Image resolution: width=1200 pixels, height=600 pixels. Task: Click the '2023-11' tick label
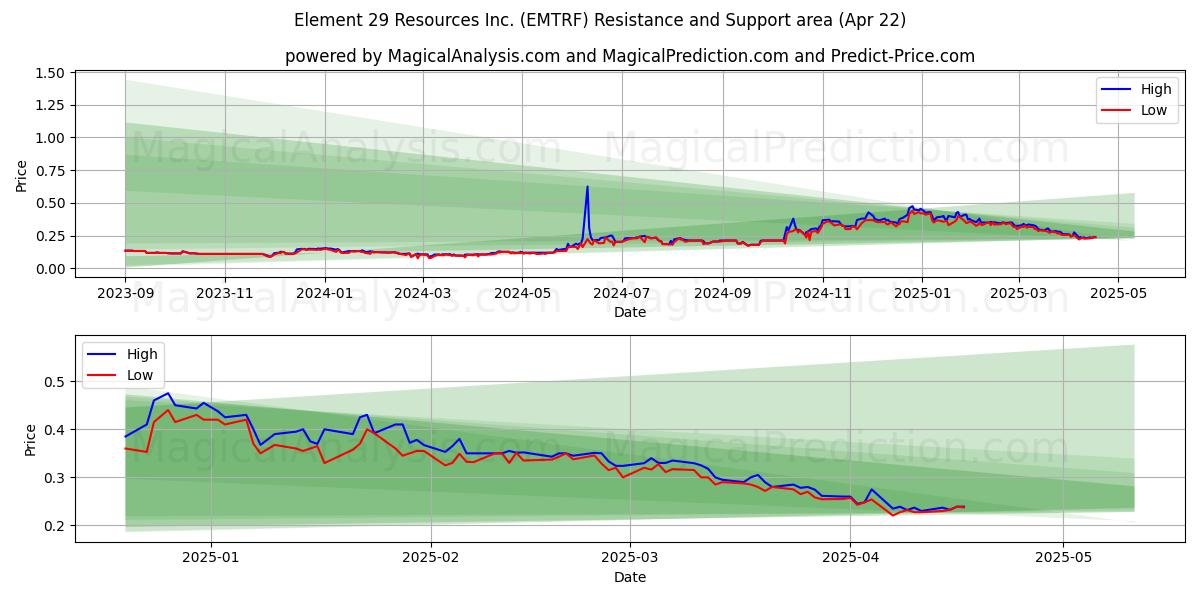pyautogui.click(x=224, y=294)
